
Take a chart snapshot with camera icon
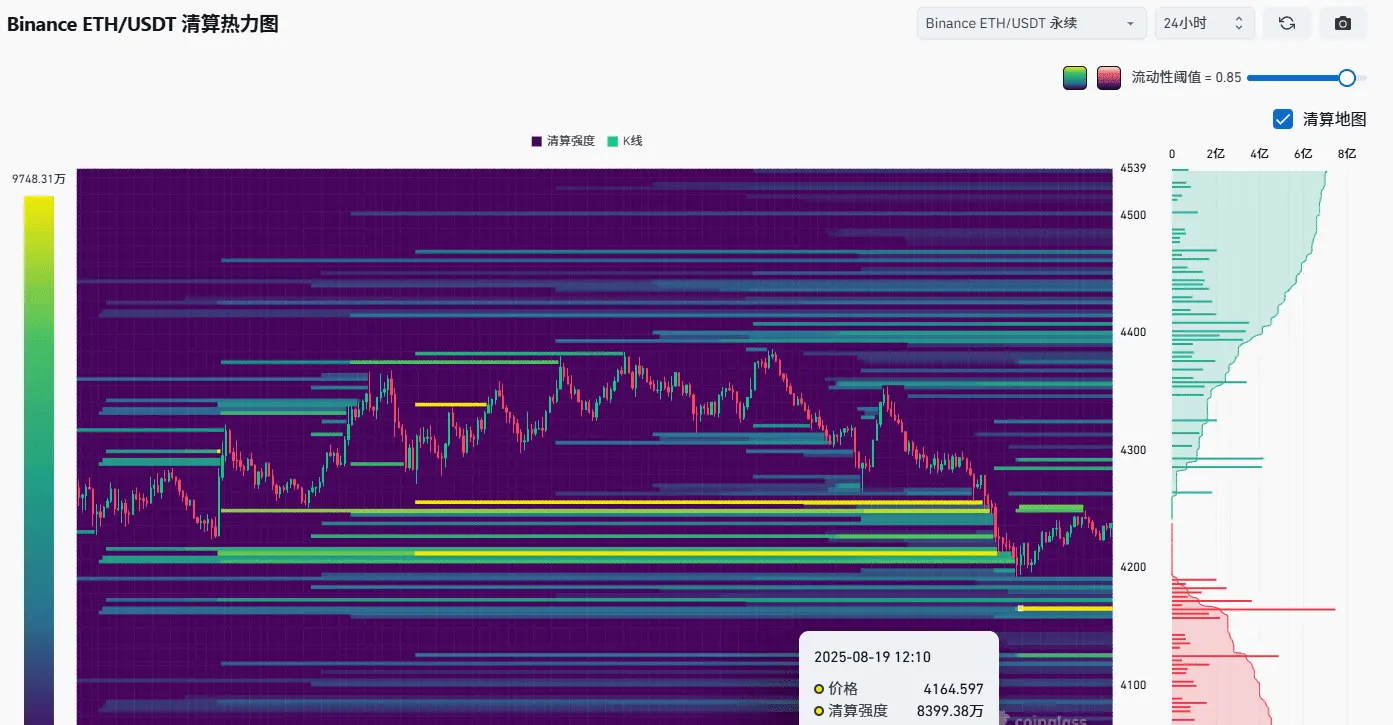[x=1343, y=23]
